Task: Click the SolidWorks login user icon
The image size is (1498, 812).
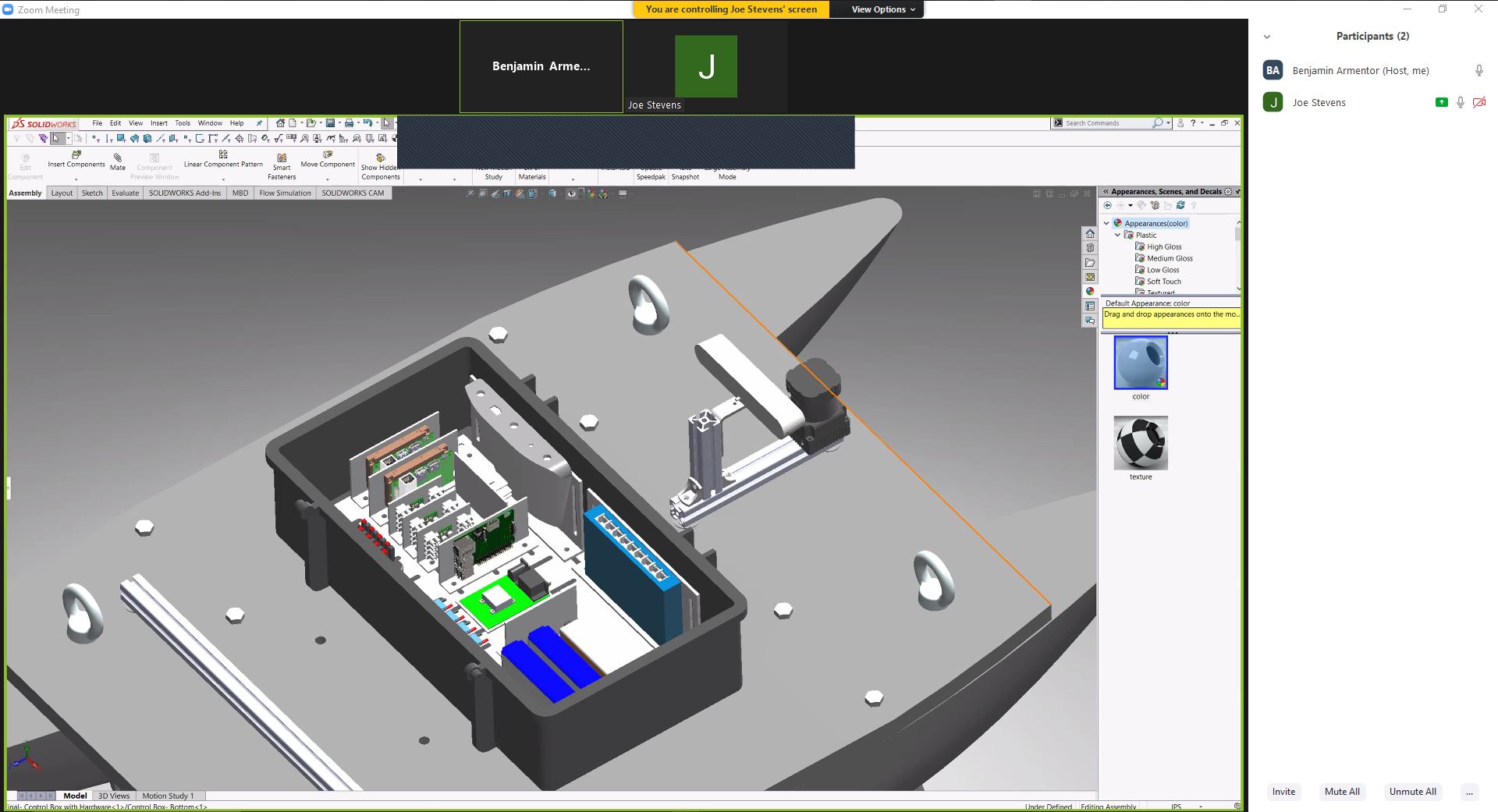Action: (x=1180, y=123)
